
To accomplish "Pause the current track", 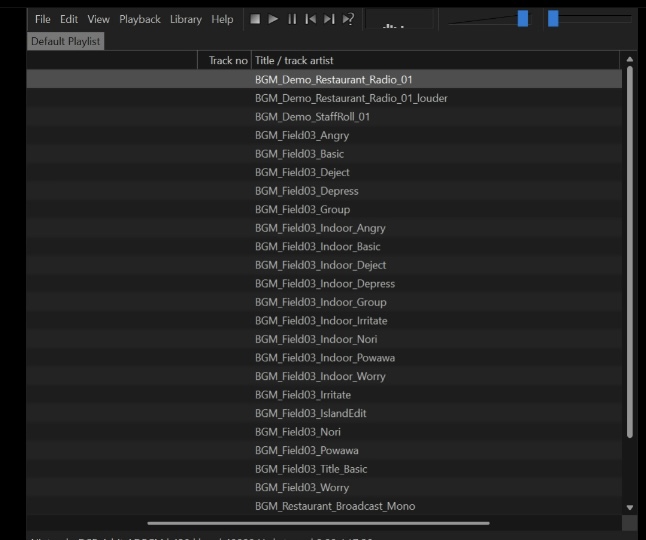I will [292, 19].
